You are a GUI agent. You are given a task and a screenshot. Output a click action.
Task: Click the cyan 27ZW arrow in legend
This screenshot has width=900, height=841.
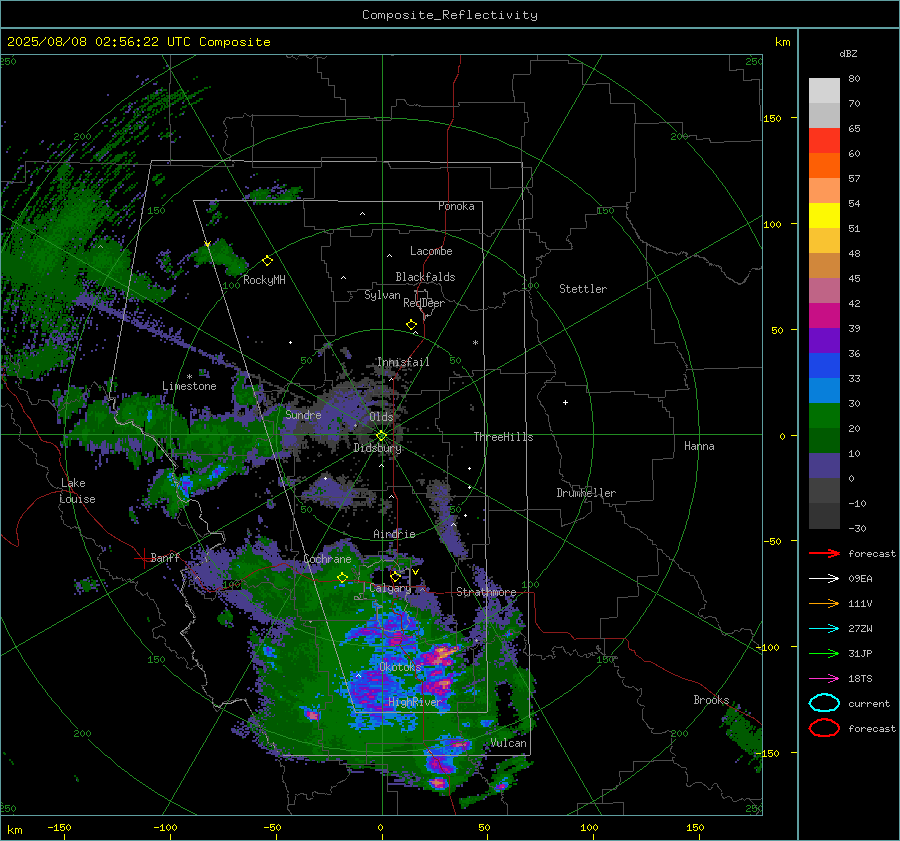tap(824, 629)
